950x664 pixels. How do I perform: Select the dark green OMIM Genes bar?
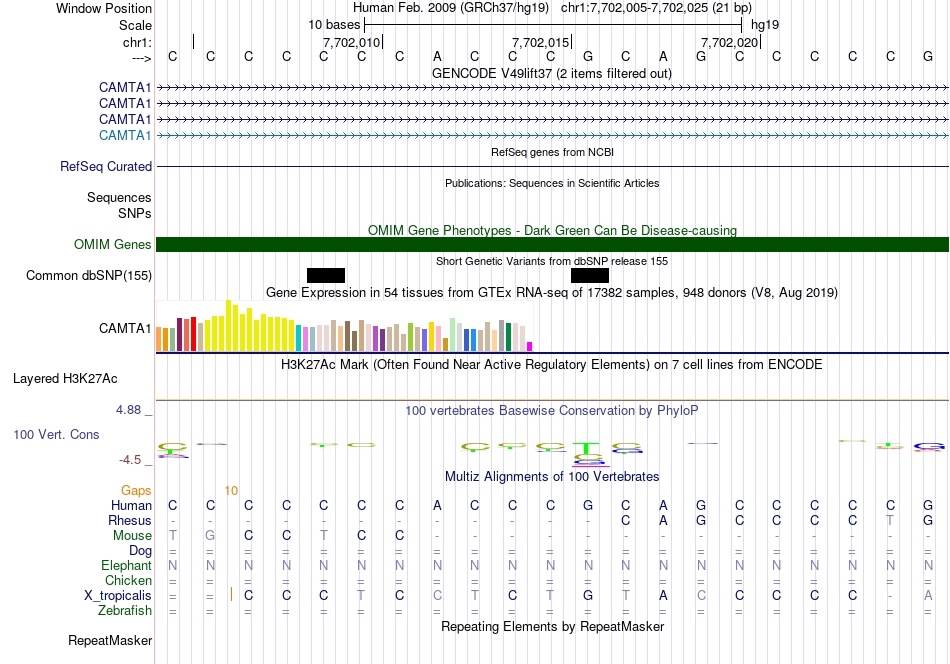coord(553,245)
